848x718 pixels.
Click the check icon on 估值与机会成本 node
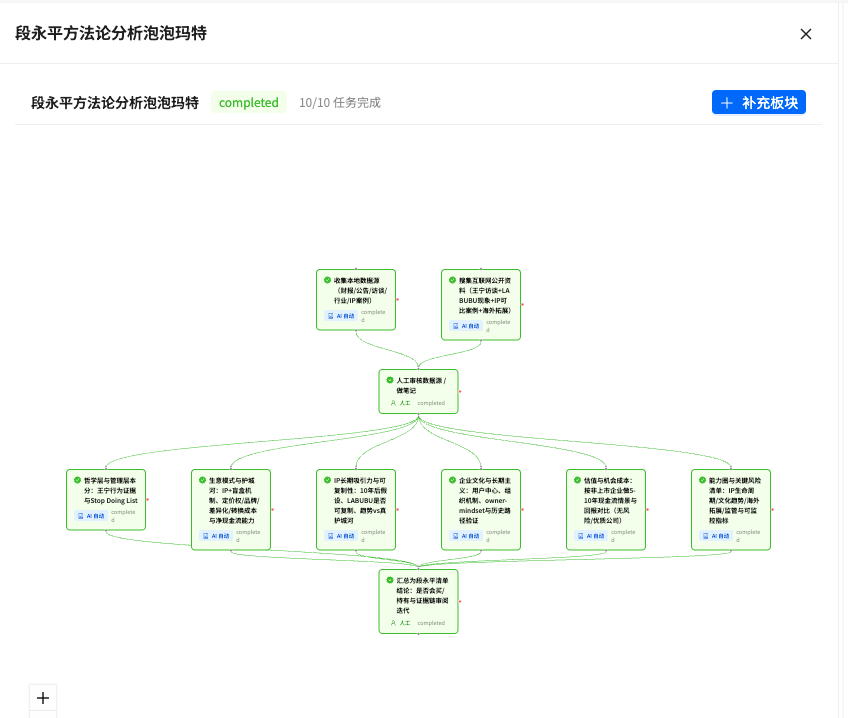[x=578, y=480]
